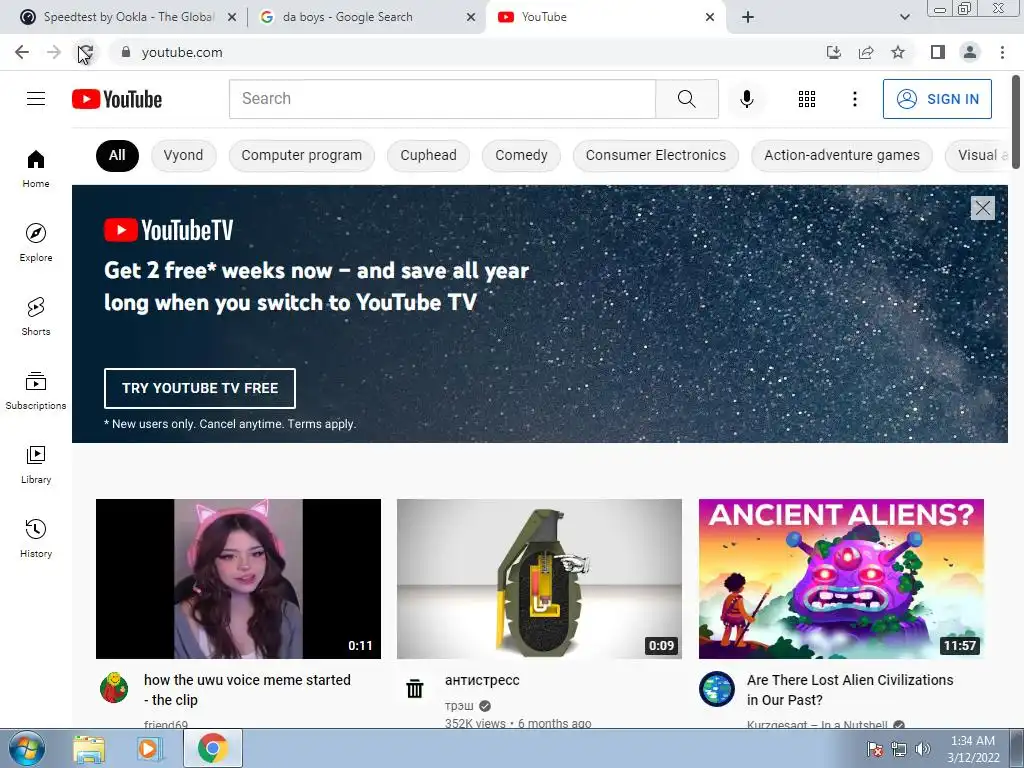Start voice search with microphone icon

(746, 99)
